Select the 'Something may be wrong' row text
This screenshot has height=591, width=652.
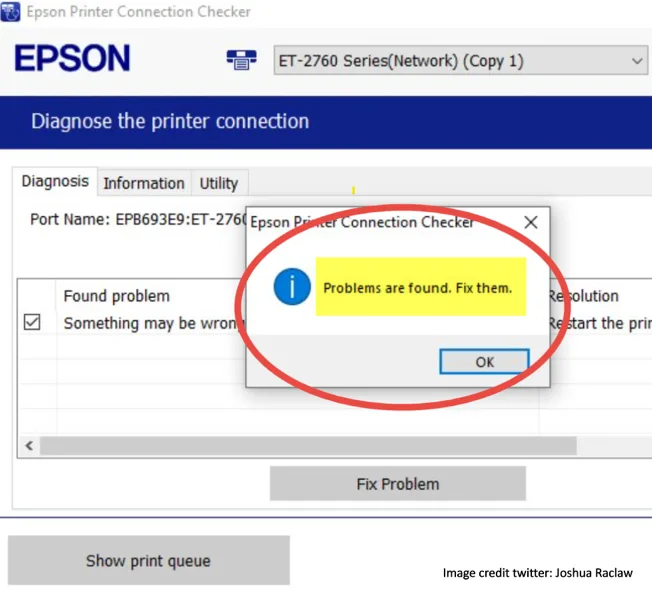[x=154, y=323]
